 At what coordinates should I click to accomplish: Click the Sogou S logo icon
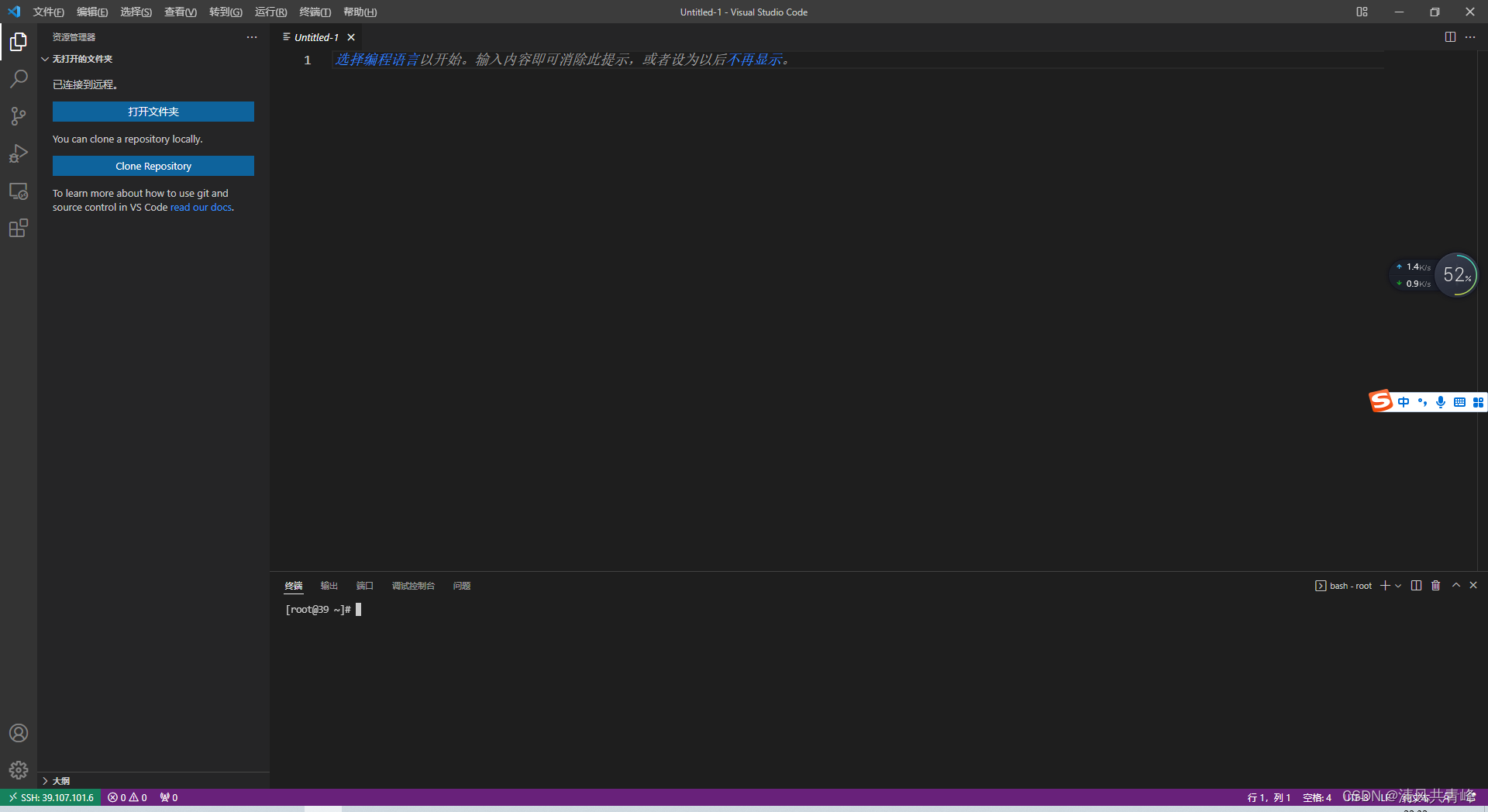tap(1381, 401)
